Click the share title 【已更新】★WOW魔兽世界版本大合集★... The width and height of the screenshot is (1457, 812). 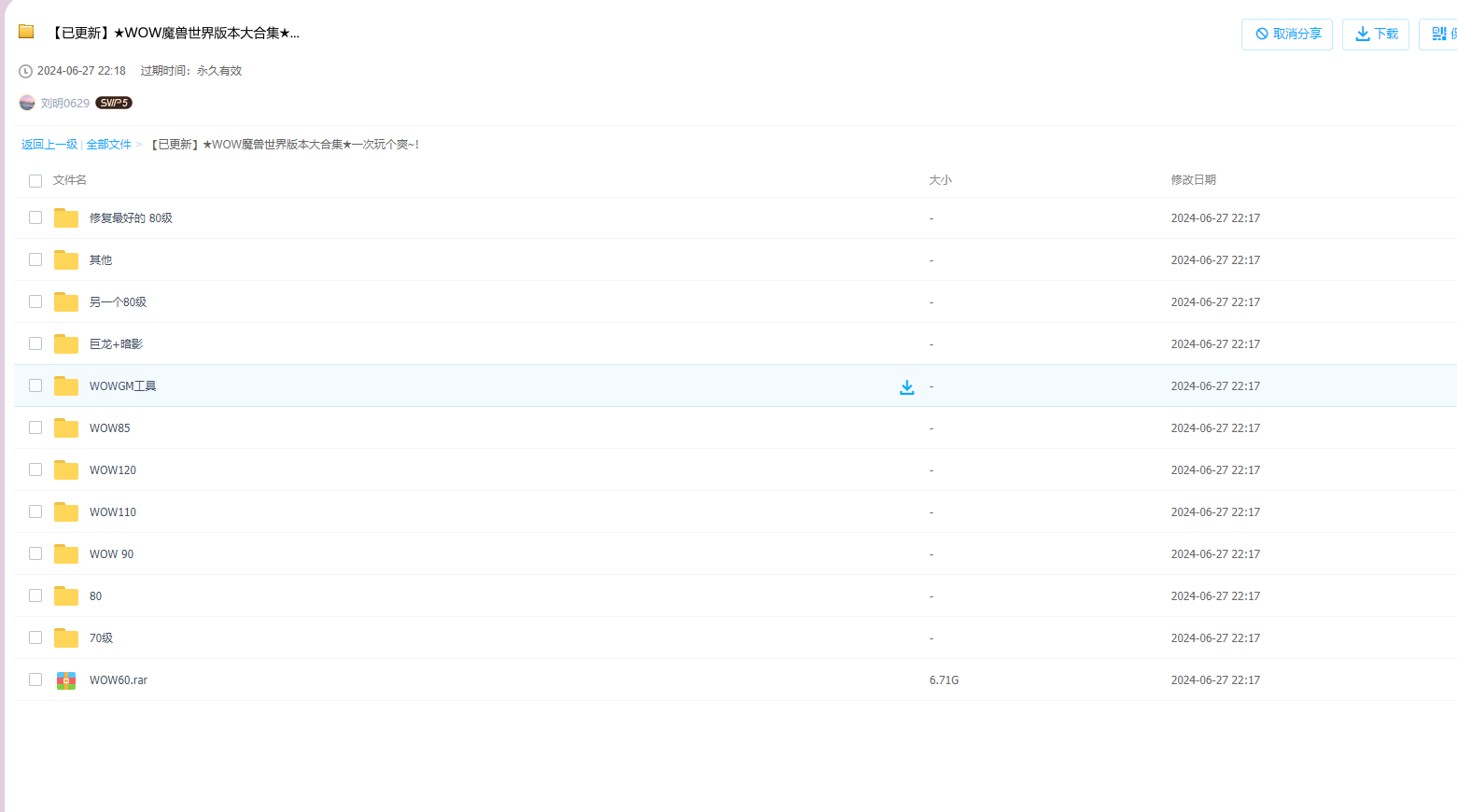coord(174,33)
